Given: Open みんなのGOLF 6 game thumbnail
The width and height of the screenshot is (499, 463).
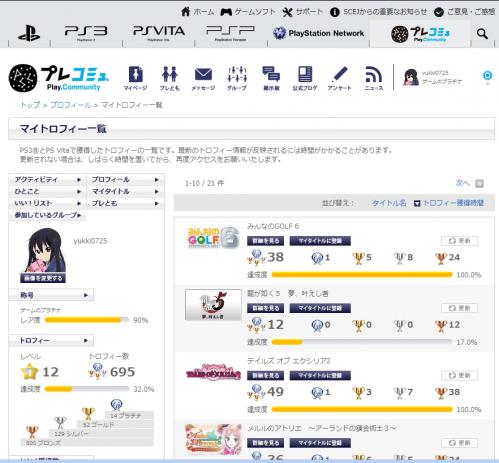Looking at the screenshot, I should tap(213, 238).
